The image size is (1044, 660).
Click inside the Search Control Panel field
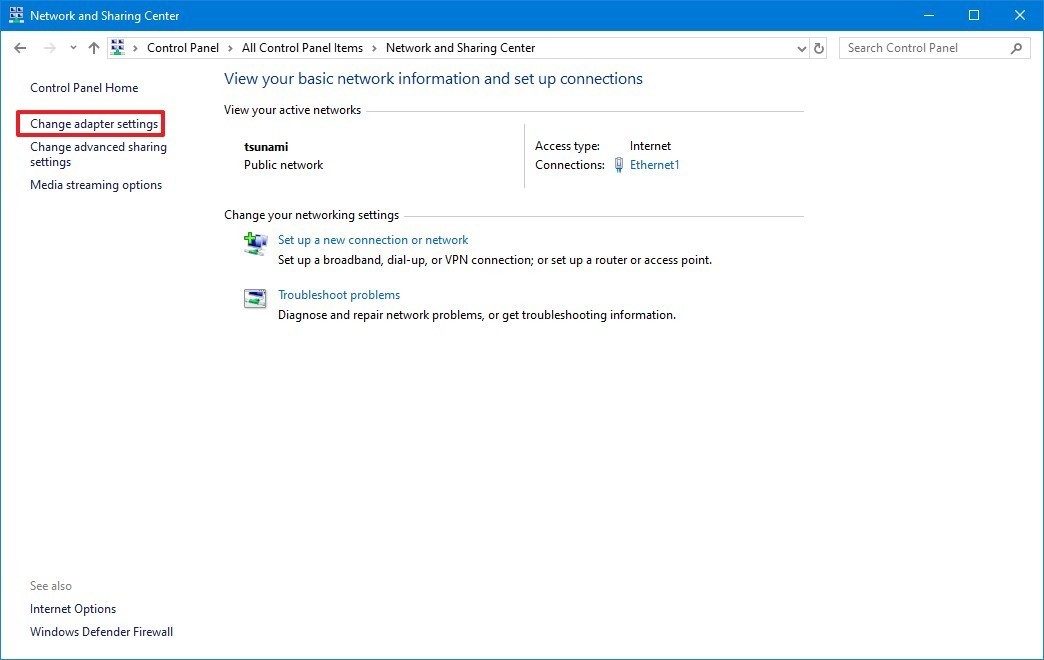(920, 47)
